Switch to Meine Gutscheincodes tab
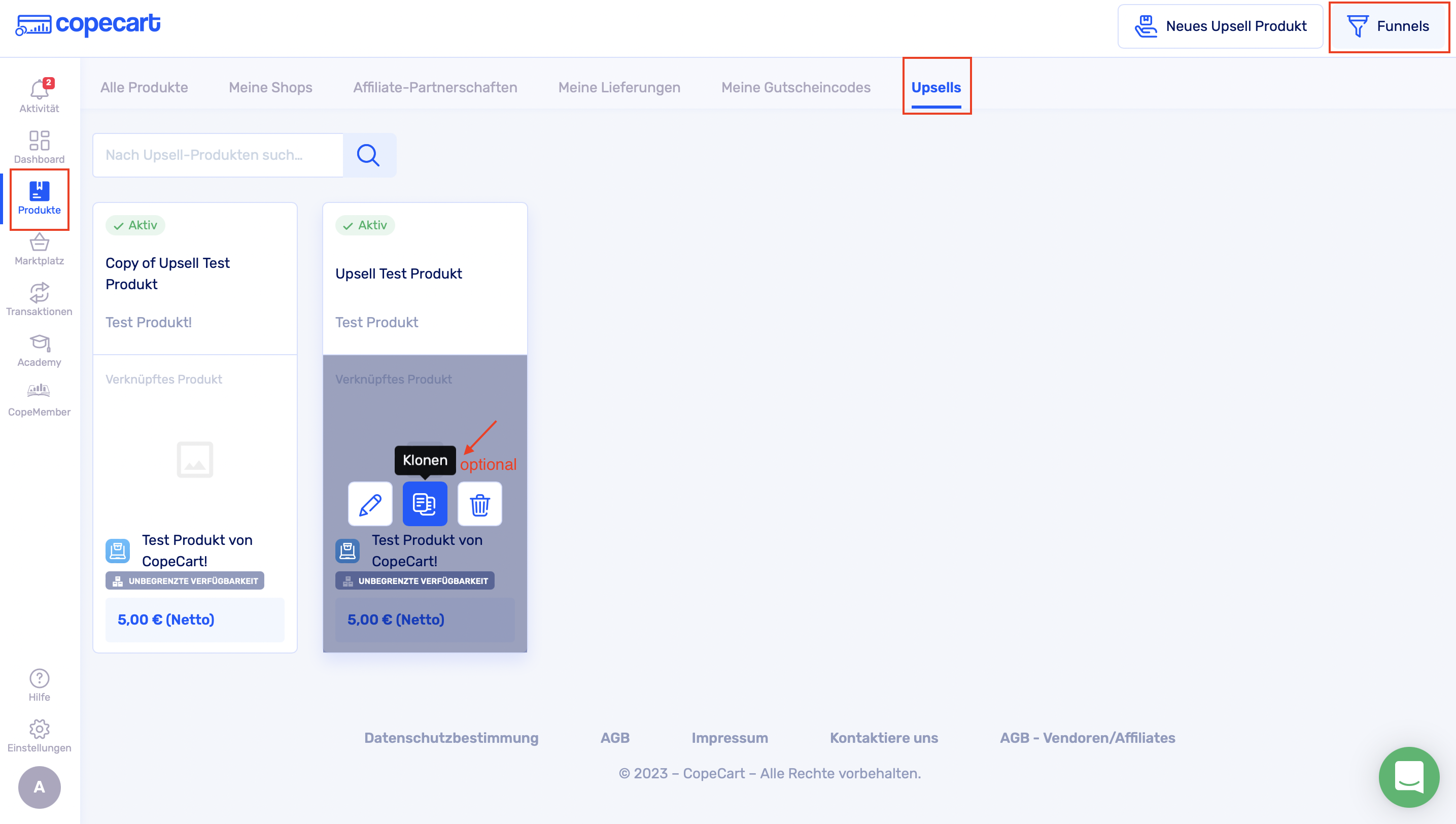The height and width of the screenshot is (824, 1456). pyautogui.click(x=795, y=88)
